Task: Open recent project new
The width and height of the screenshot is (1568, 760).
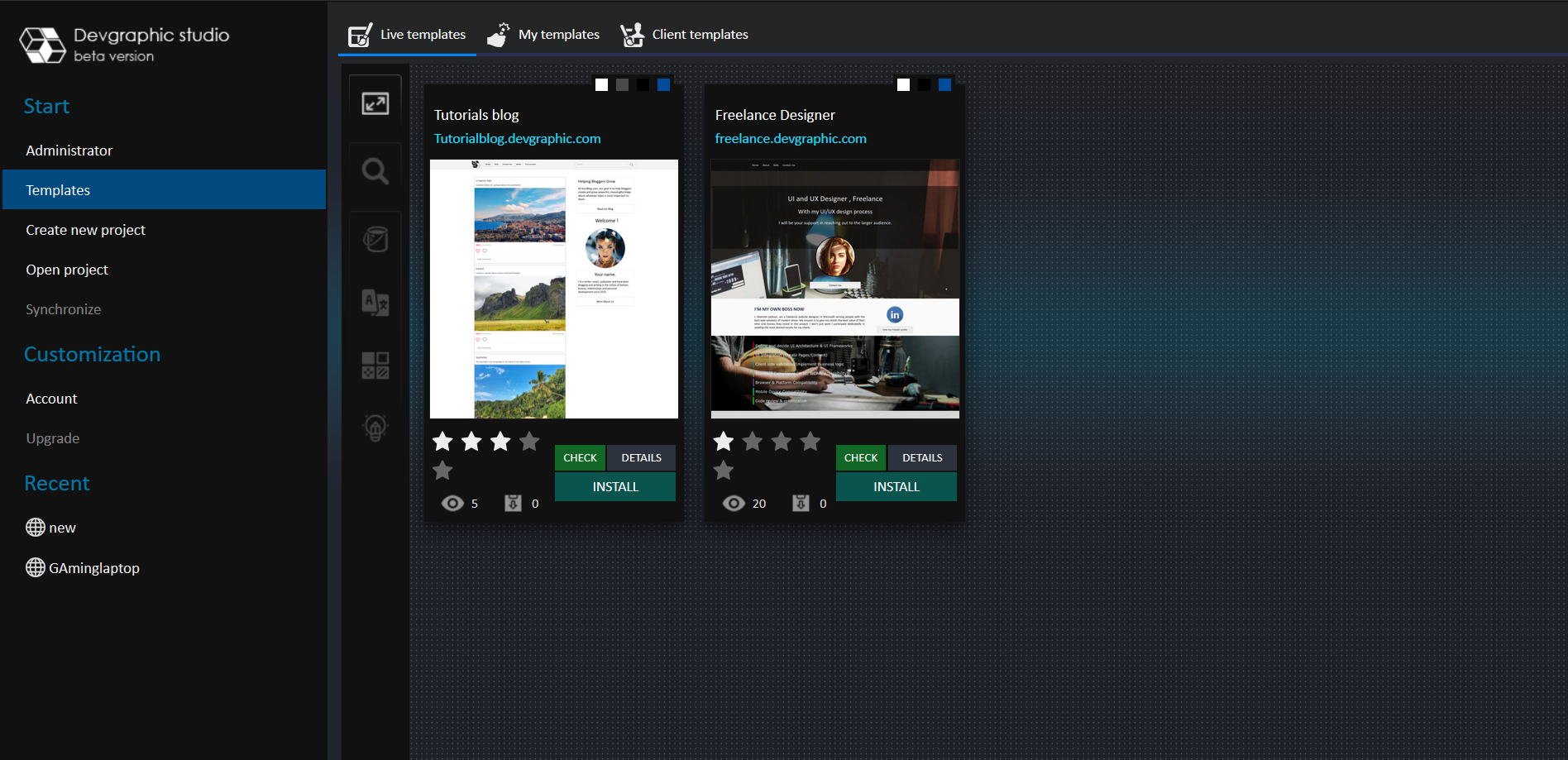Action: (62, 528)
